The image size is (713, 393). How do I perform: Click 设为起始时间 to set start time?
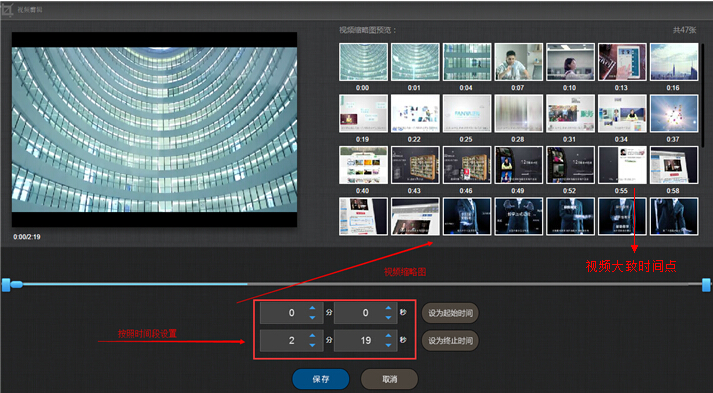pos(450,313)
